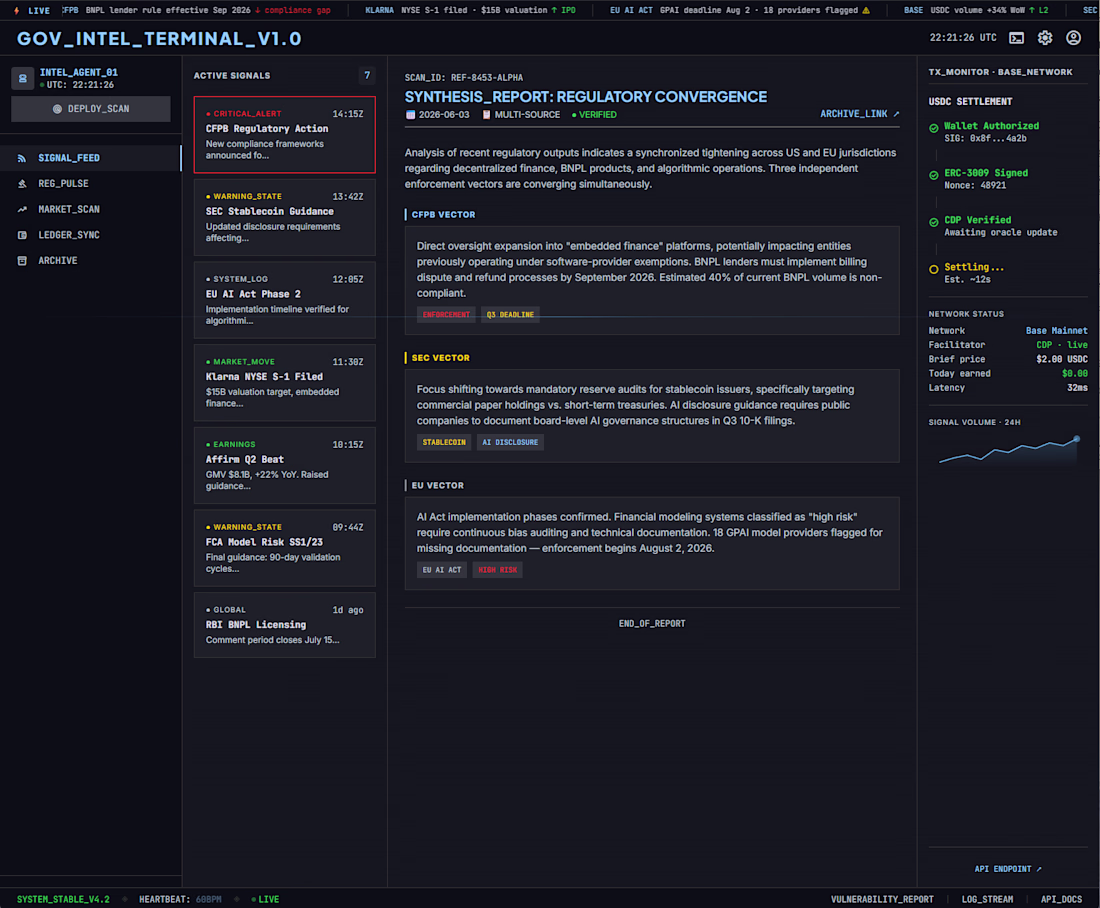1100x908 pixels.
Task: Open FCA Model Risk SS1/23 card
Action: 284,549
